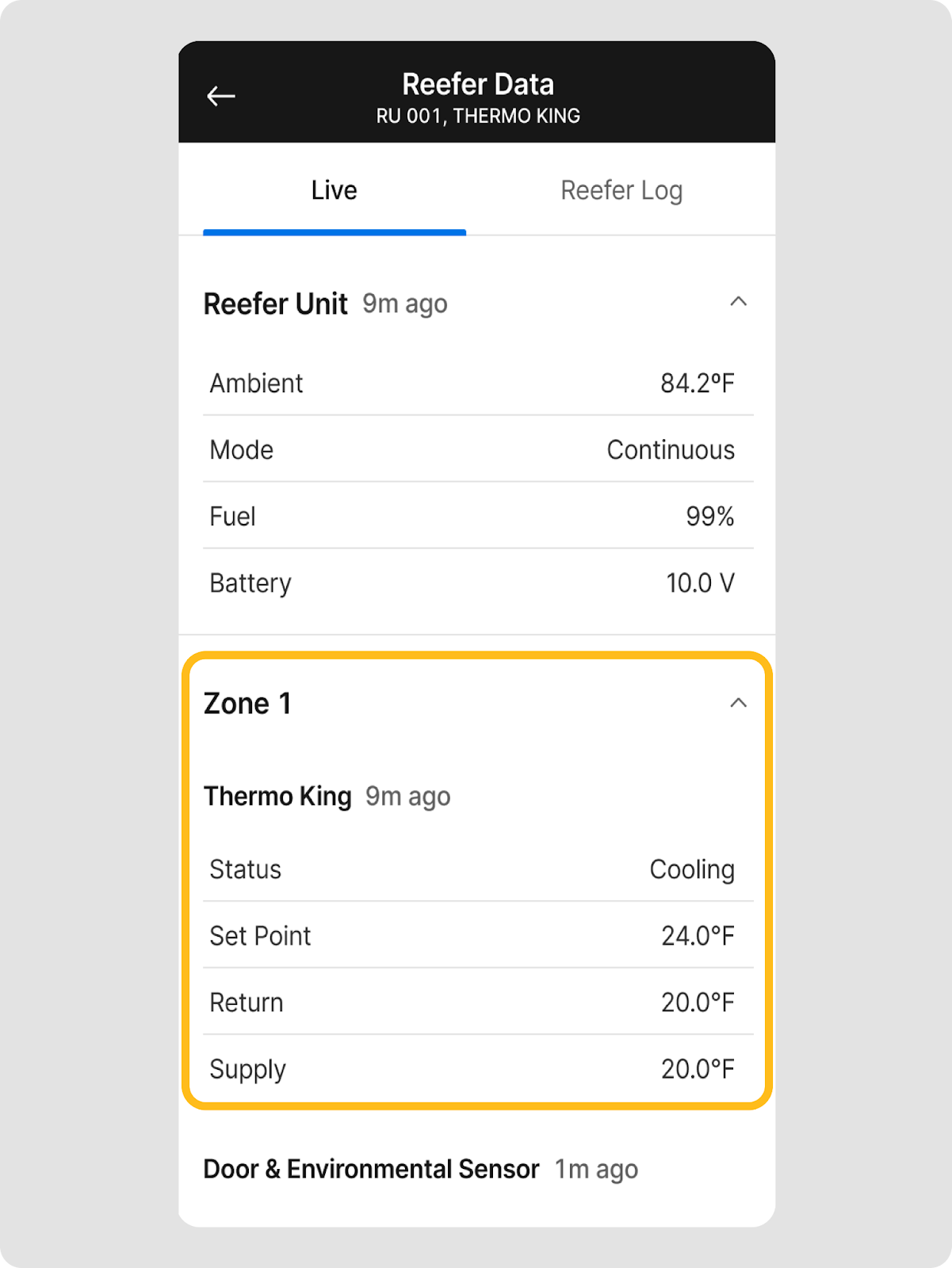Switch to the Live tab
Image resolution: width=952 pixels, height=1268 pixels.
pos(334,191)
